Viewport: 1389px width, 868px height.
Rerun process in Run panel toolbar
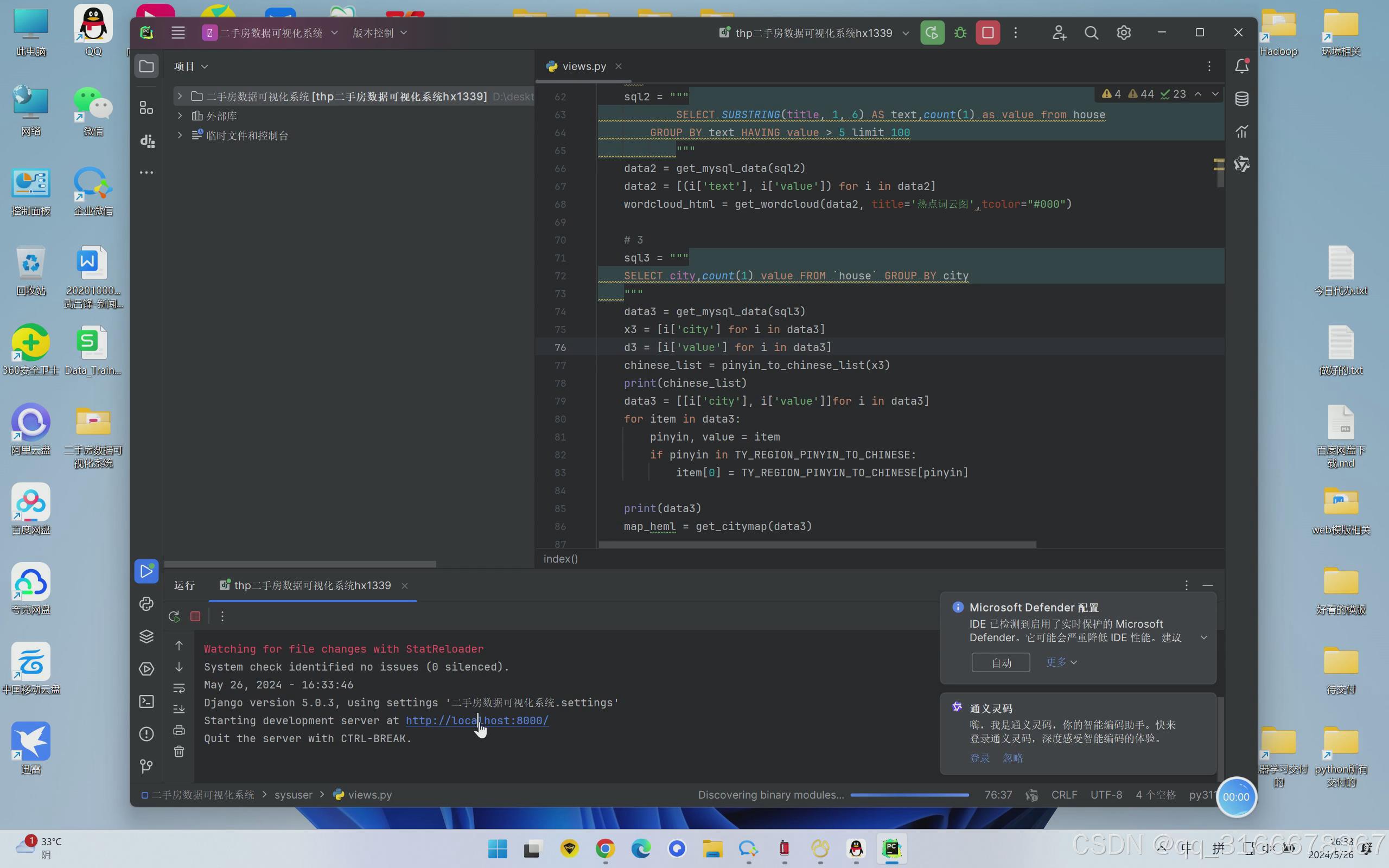pos(174,616)
